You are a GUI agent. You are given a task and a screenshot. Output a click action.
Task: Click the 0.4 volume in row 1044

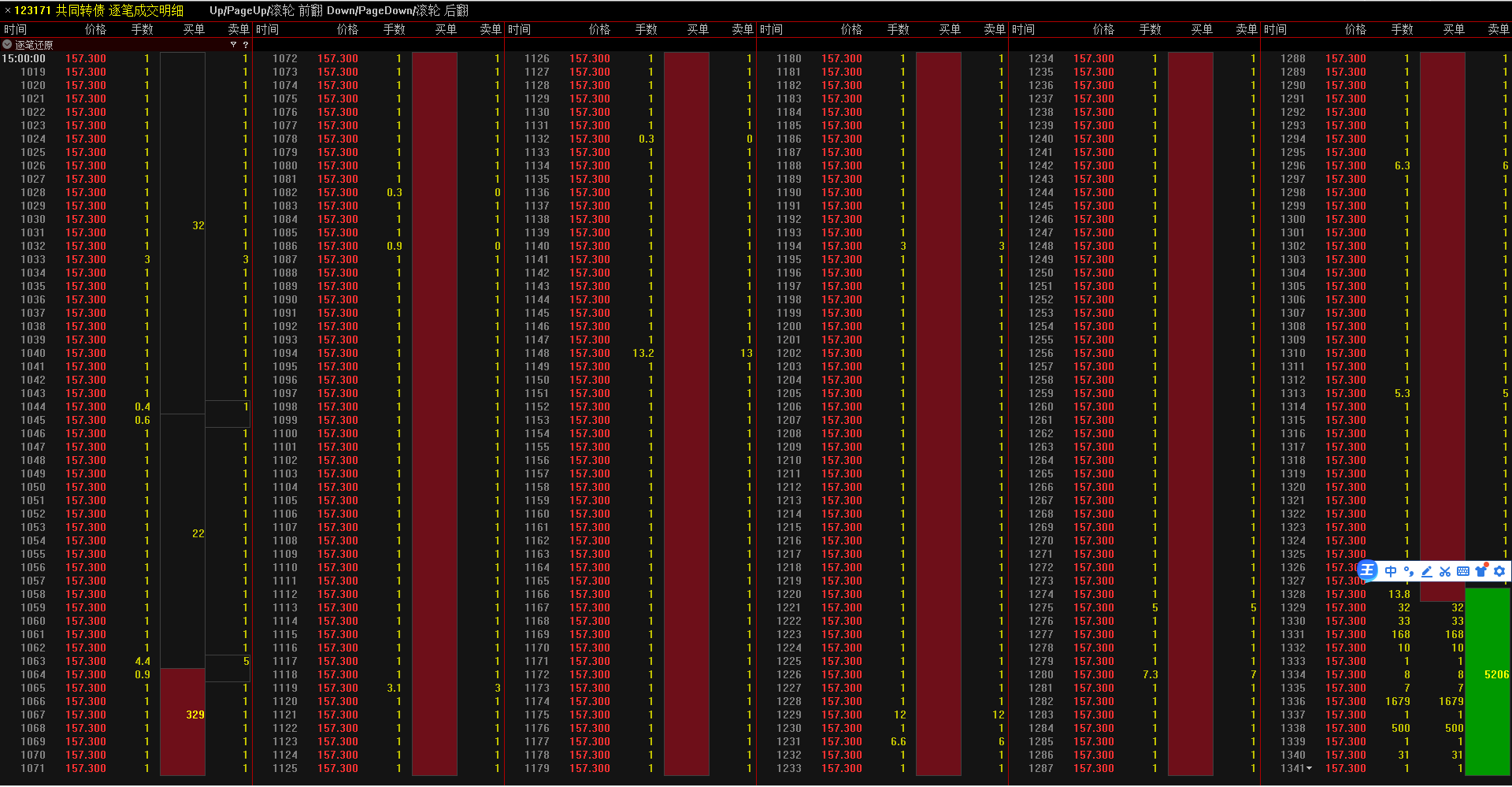click(x=143, y=407)
